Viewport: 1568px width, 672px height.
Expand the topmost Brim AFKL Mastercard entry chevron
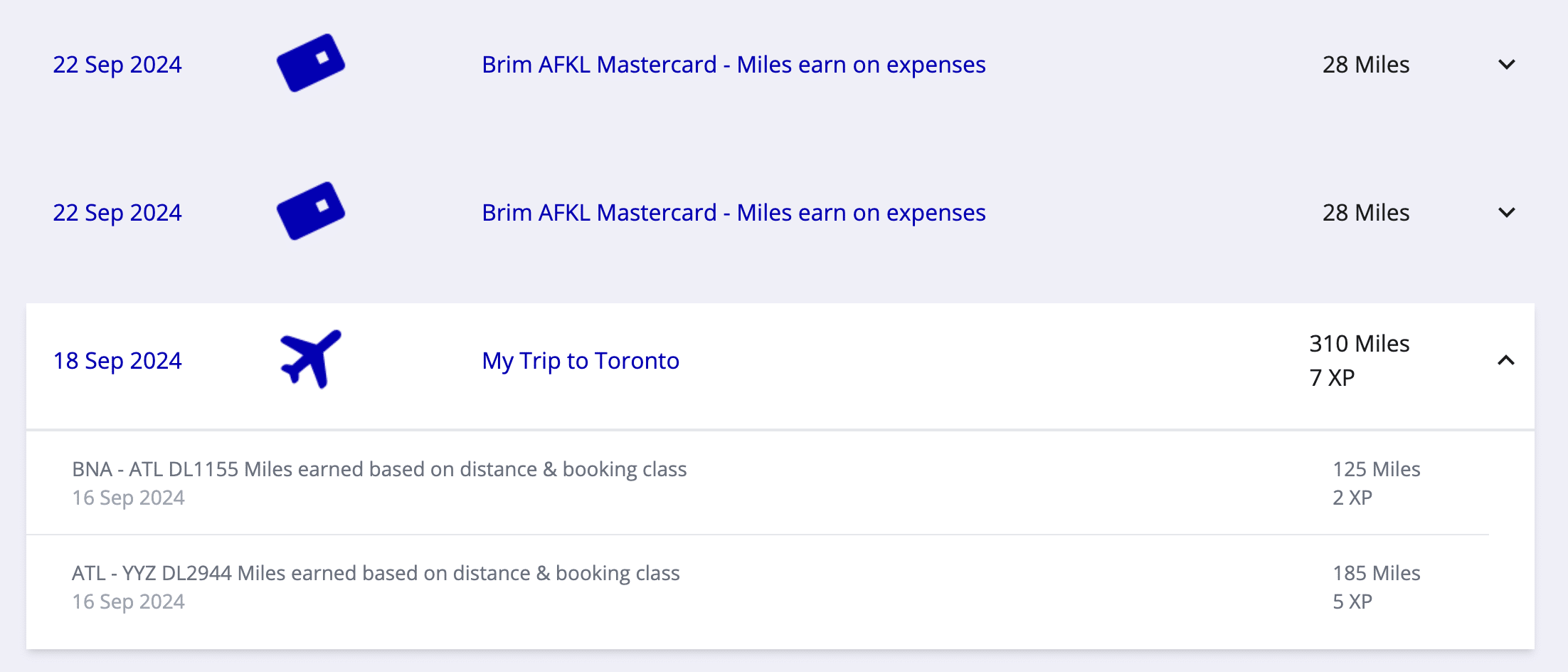tap(1506, 65)
